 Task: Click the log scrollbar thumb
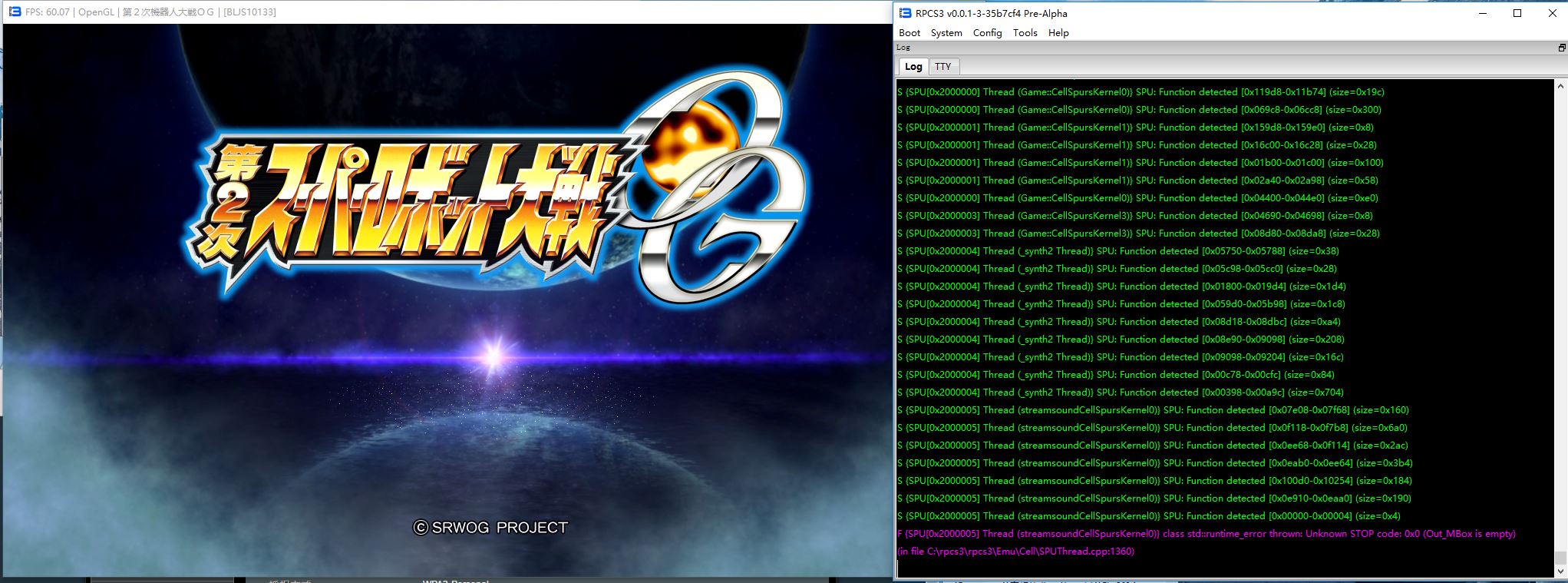pyautogui.click(x=1560, y=558)
